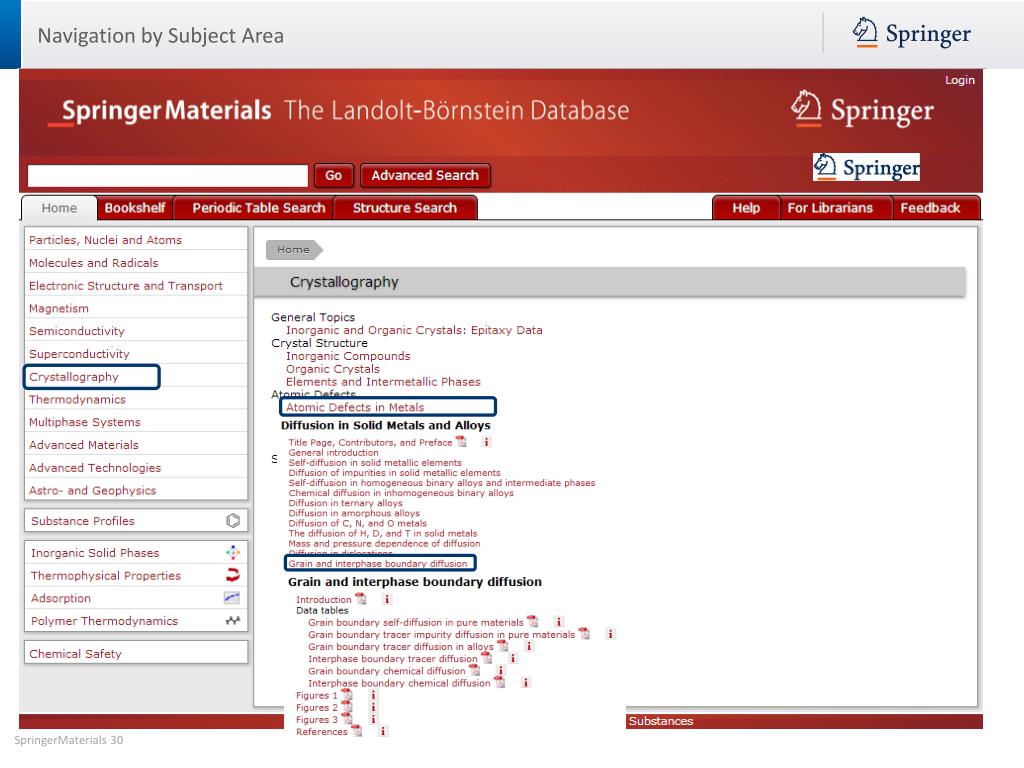
Task: Show info for Grain boundary self-diffusion in pure materials
Action: click(558, 622)
